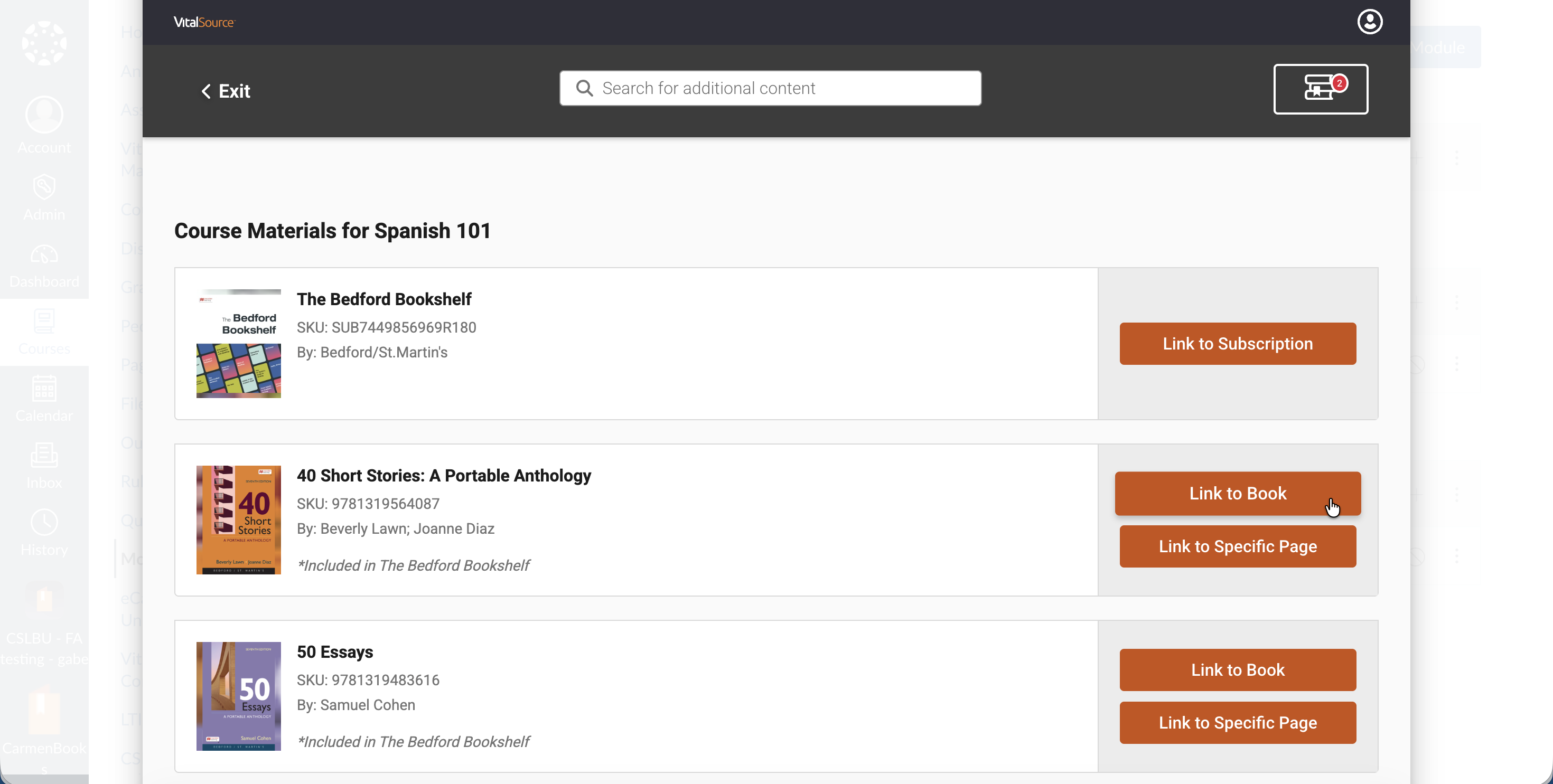Click By: Beverly Lawn; Joanne Diaz author line

click(396, 528)
